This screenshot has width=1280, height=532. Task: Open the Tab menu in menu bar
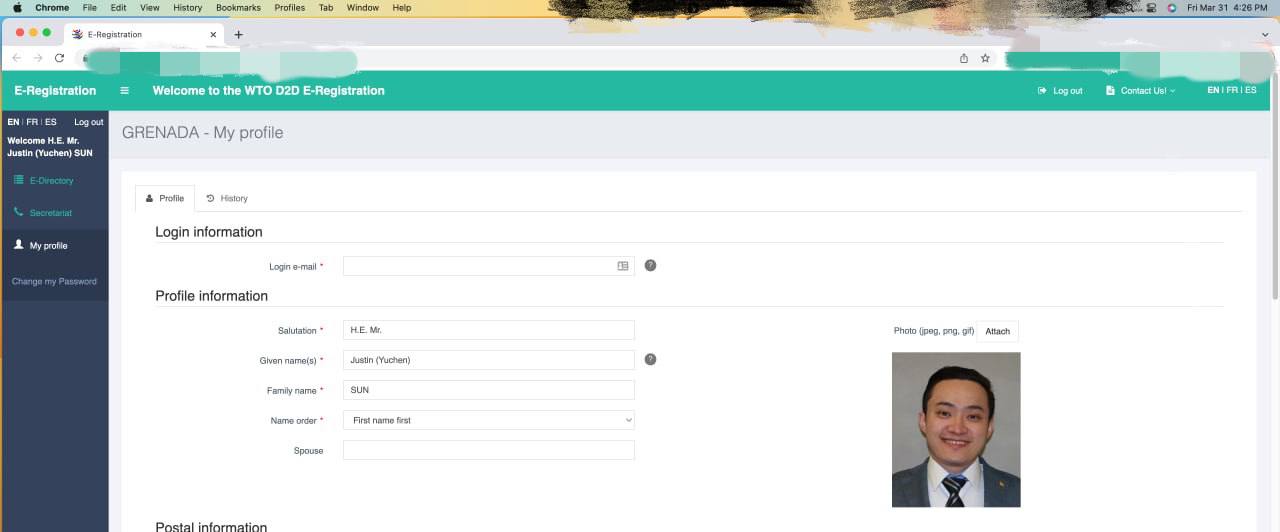coord(326,7)
